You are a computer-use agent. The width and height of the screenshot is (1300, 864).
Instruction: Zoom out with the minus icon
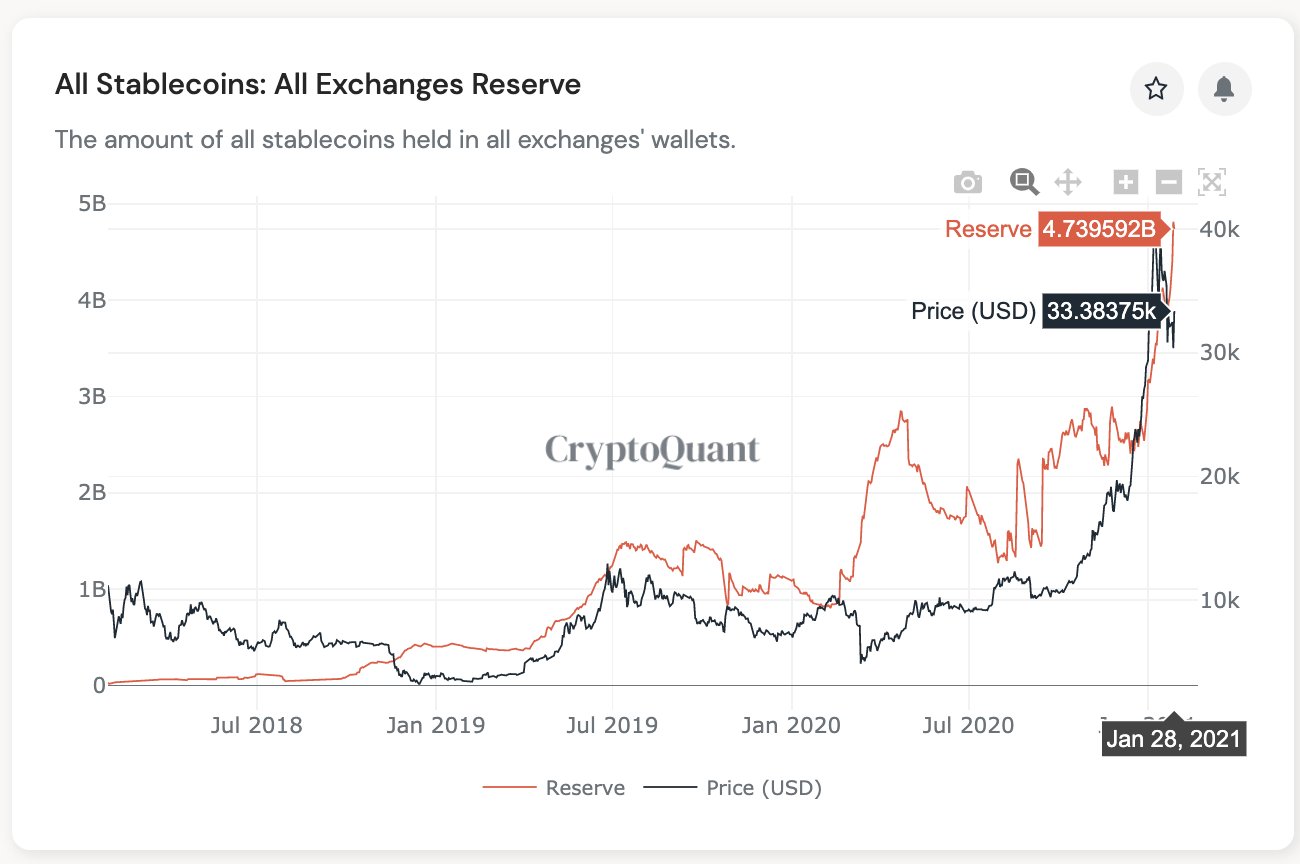[x=1169, y=182]
